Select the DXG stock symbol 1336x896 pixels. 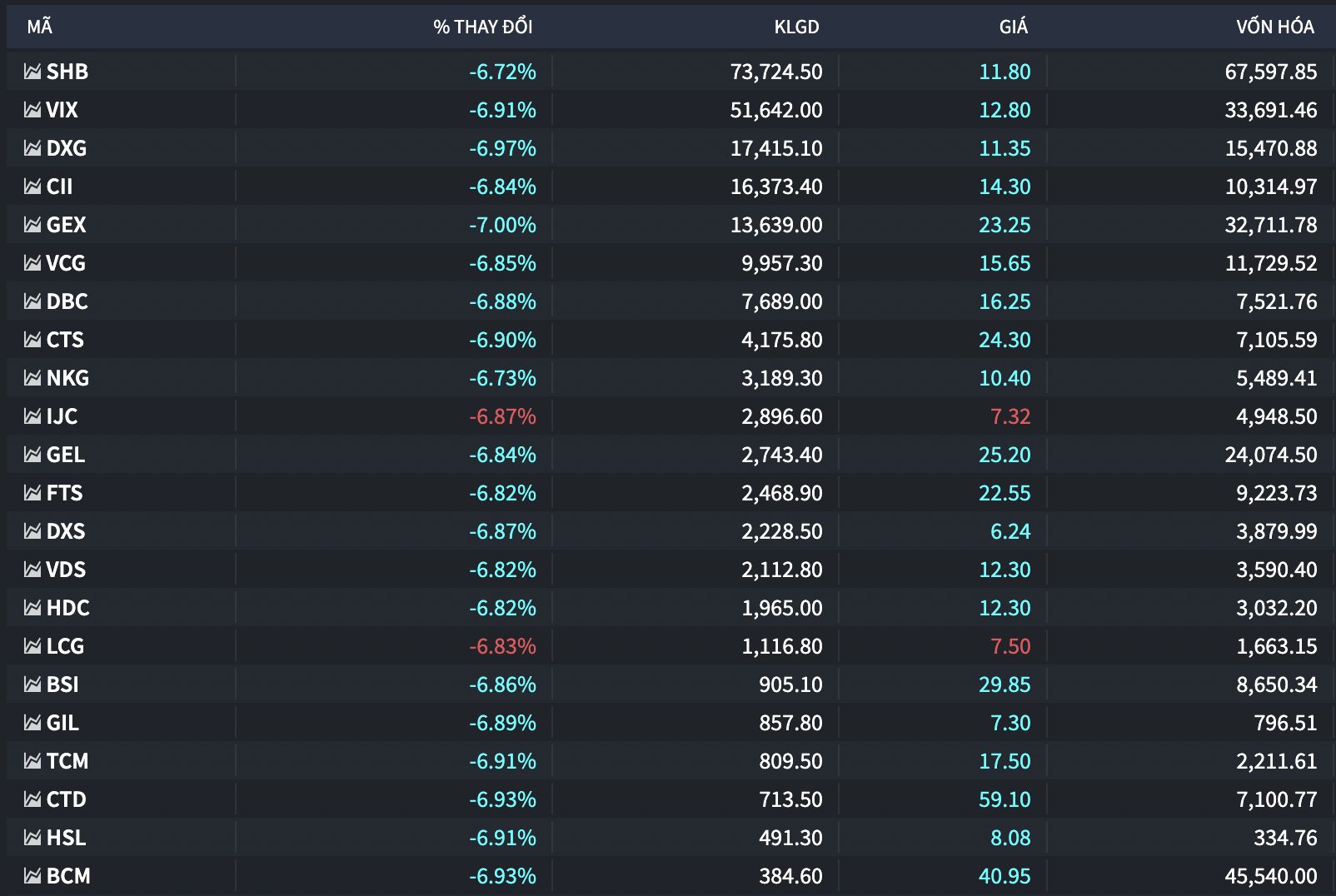pyautogui.click(x=67, y=148)
